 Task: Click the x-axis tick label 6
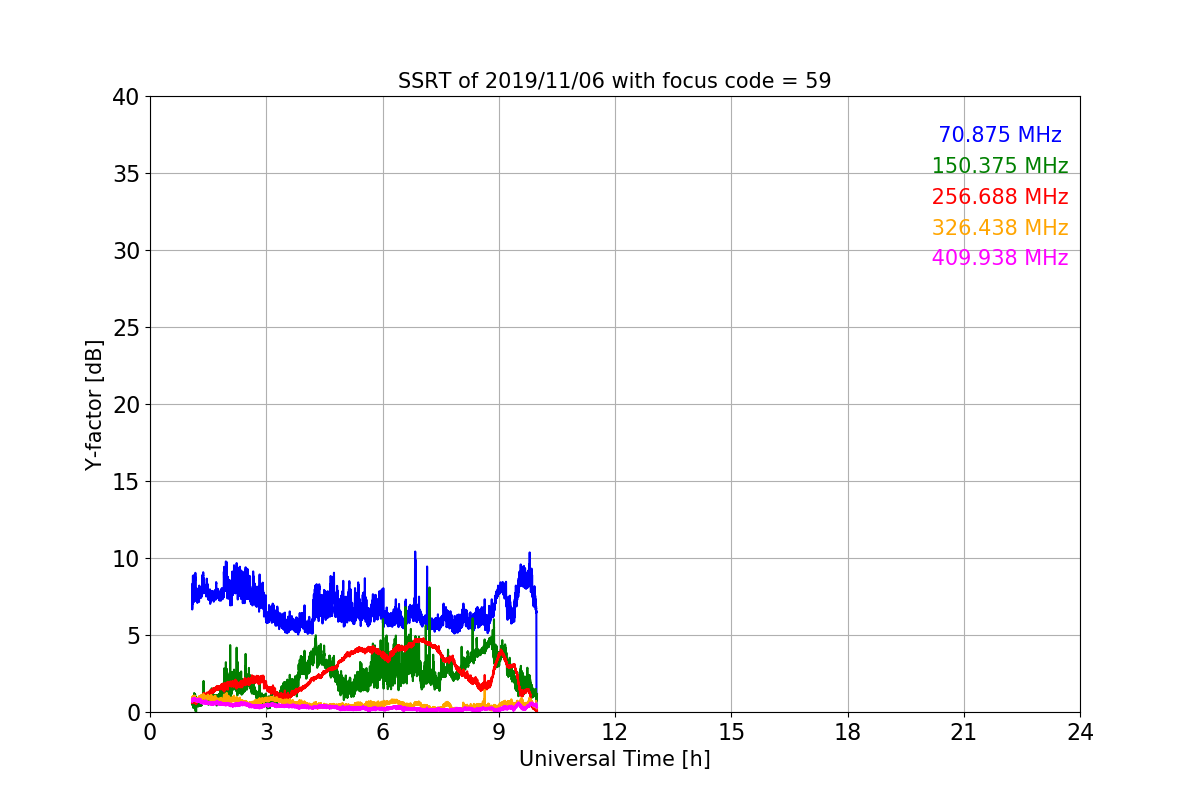[x=382, y=732]
